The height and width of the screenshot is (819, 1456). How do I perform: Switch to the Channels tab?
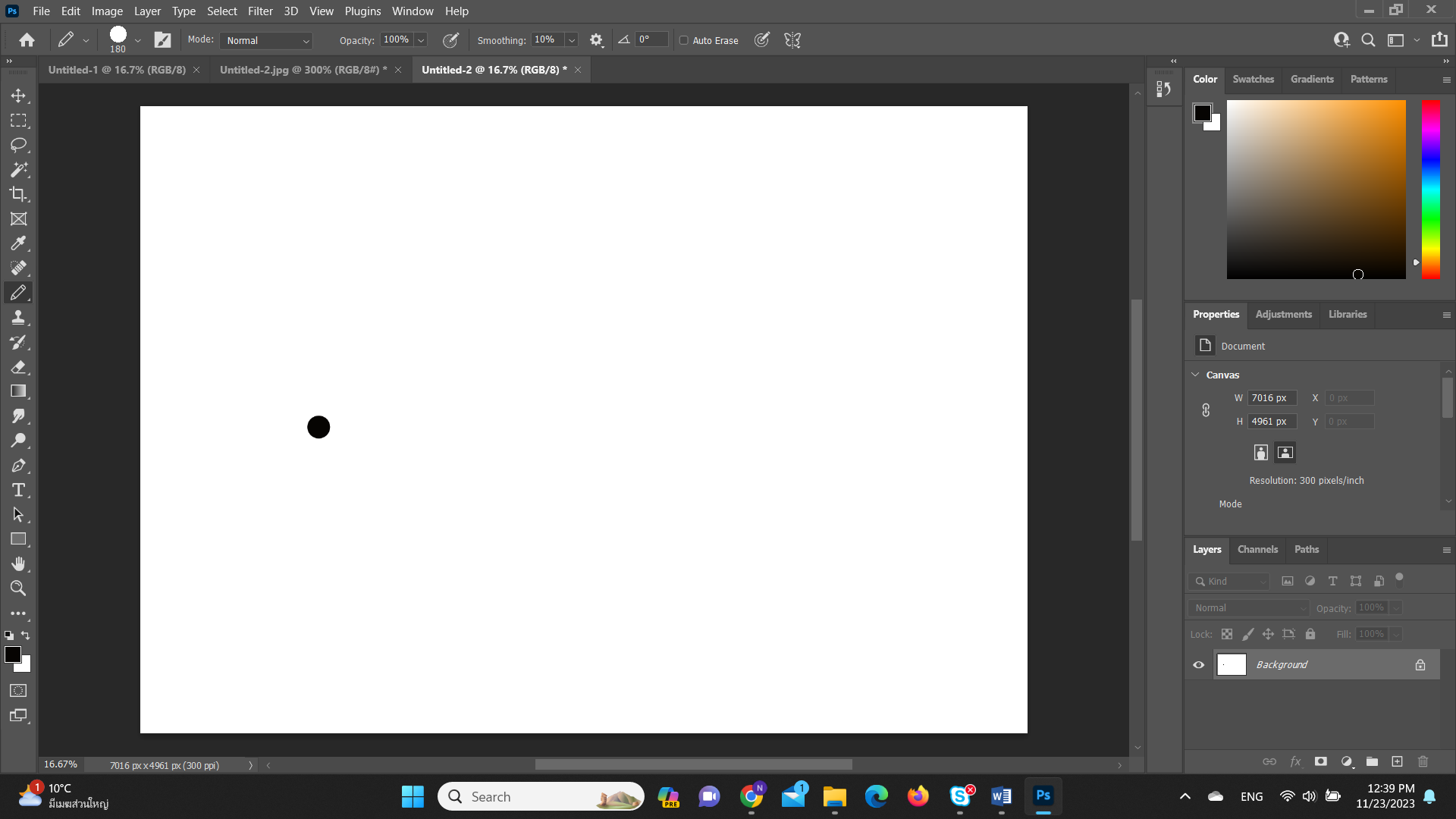pos(1257,549)
